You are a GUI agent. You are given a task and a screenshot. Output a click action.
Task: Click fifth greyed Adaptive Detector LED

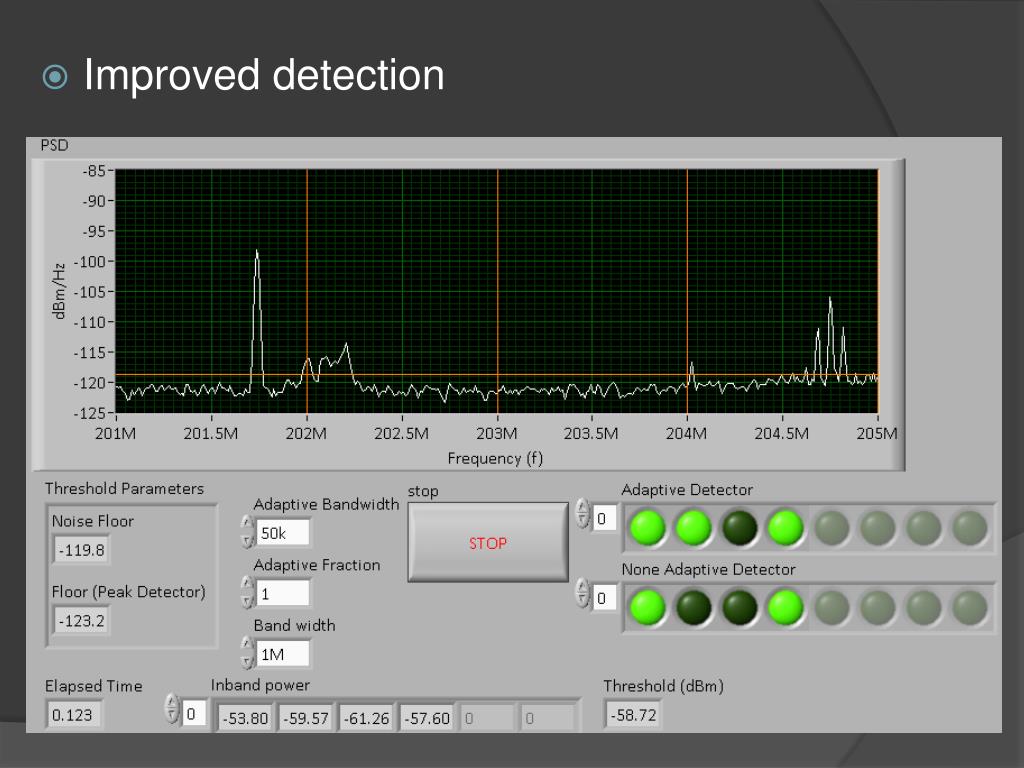point(831,528)
